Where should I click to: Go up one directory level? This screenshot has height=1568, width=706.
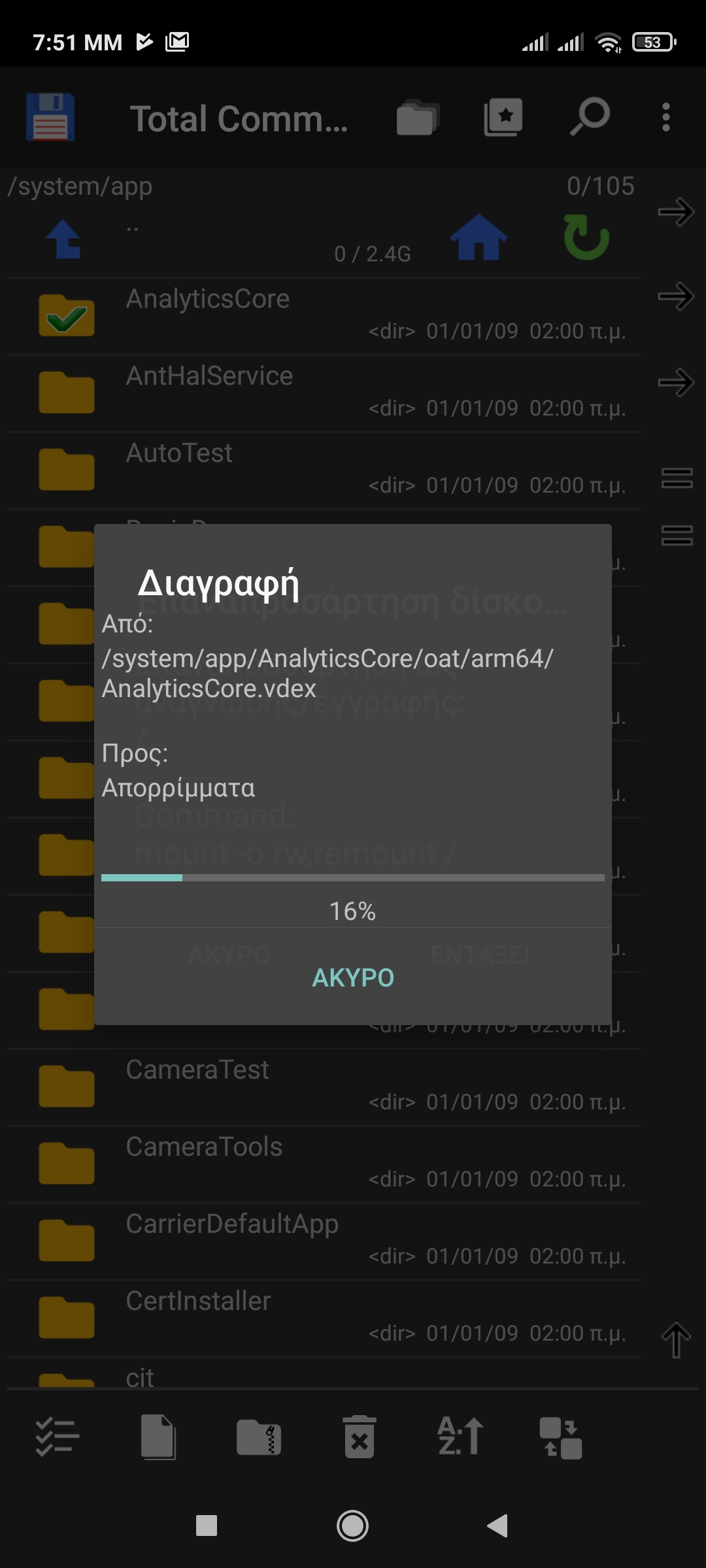63,238
